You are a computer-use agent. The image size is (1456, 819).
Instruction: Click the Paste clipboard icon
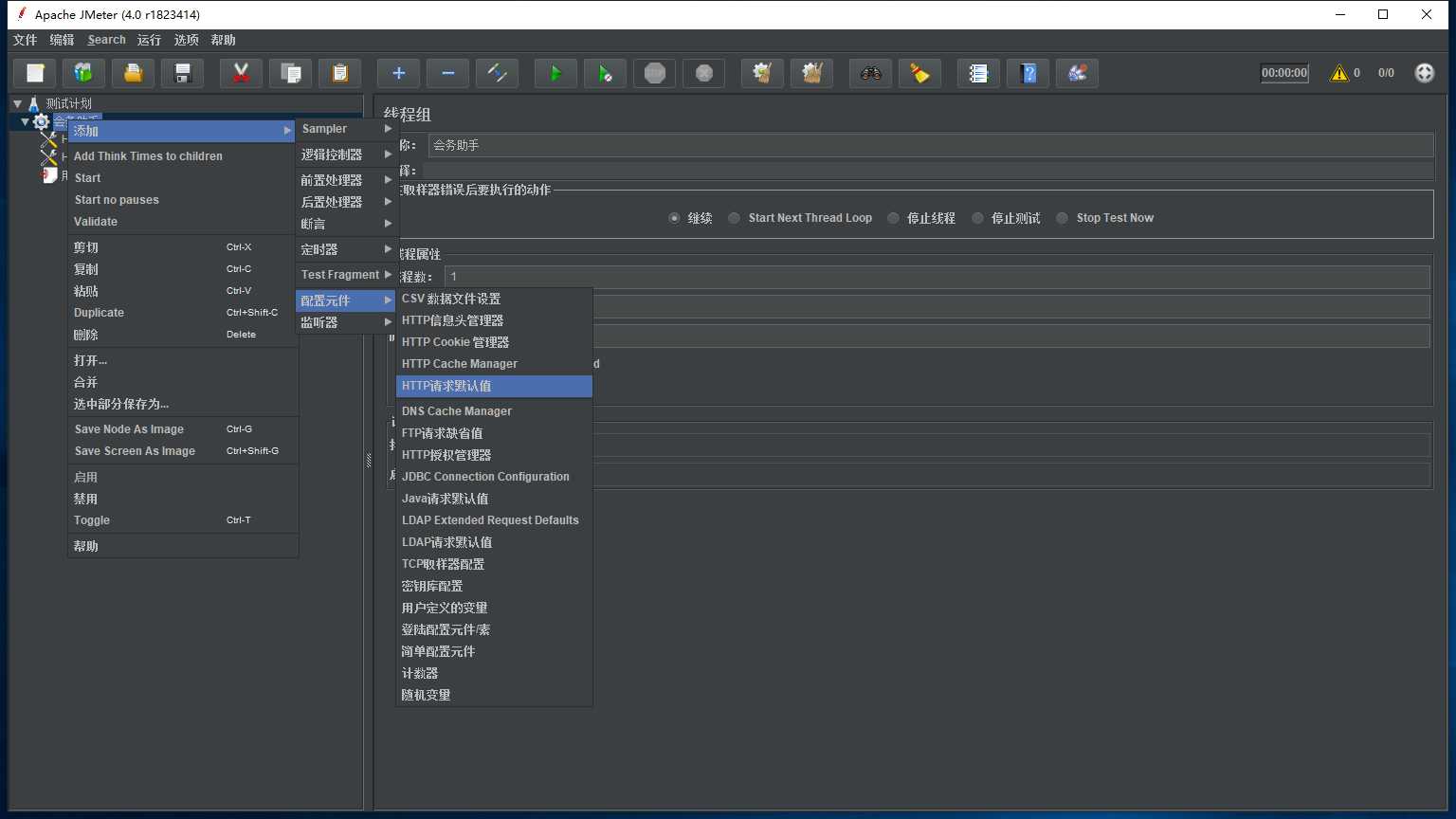340,73
